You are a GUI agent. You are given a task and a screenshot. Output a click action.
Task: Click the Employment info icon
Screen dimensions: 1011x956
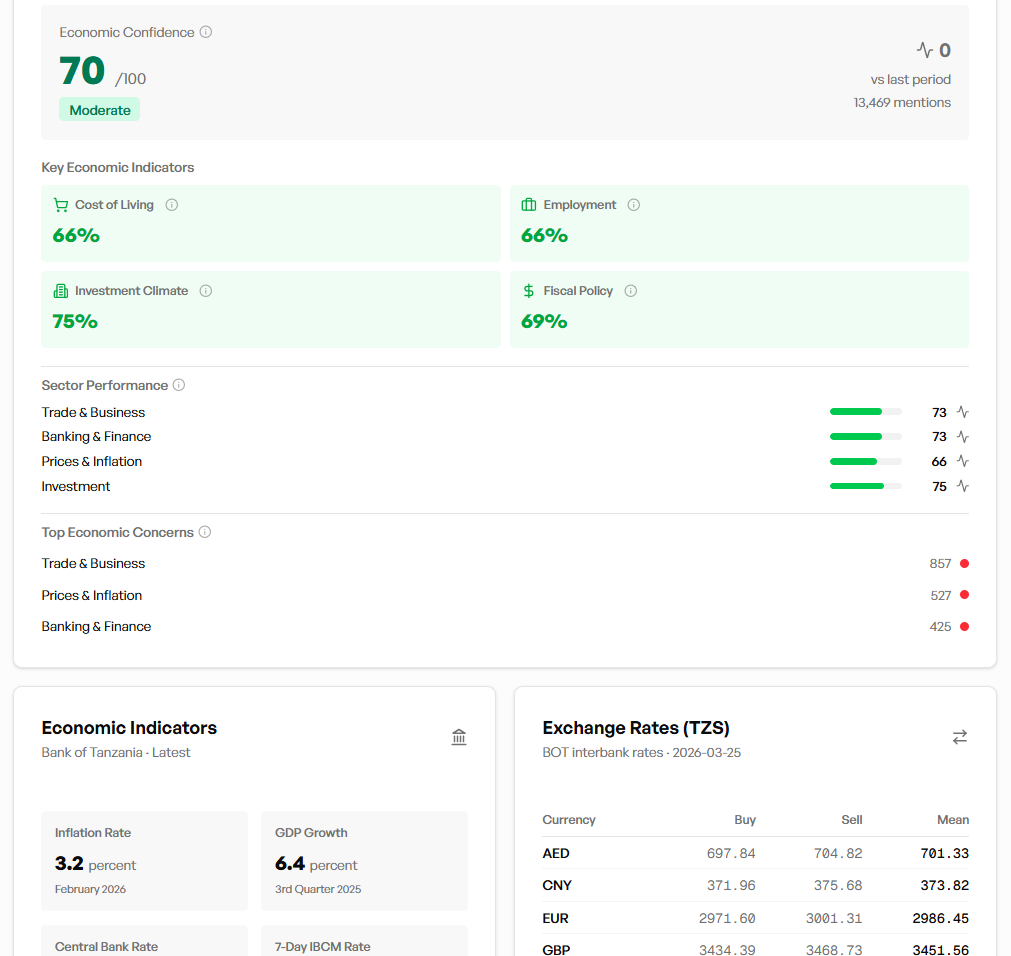pyautogui.click(x=634, y=205)
